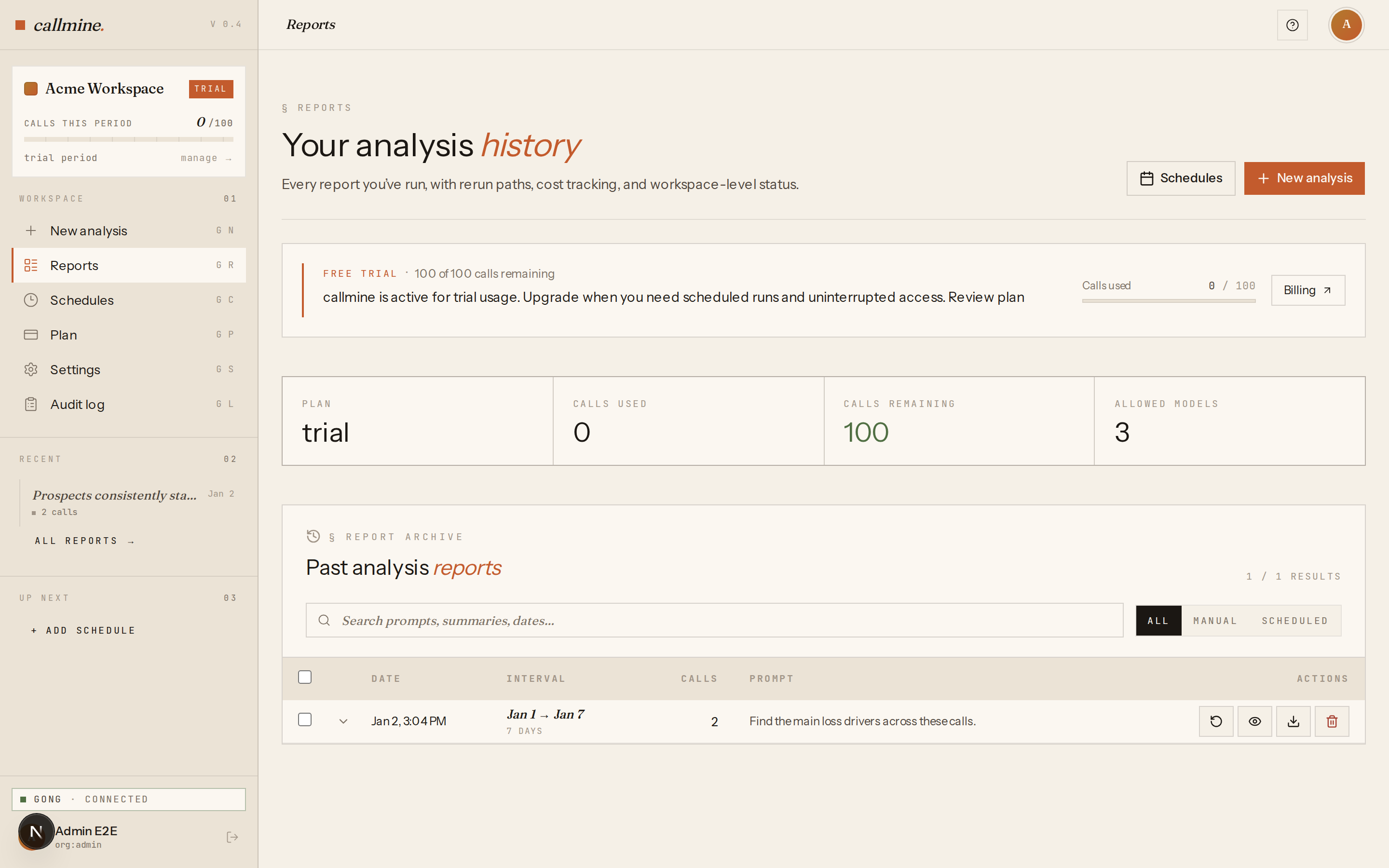View the Jan 2 report with eye icon

pyautogui.click(x=1255, y=721)
